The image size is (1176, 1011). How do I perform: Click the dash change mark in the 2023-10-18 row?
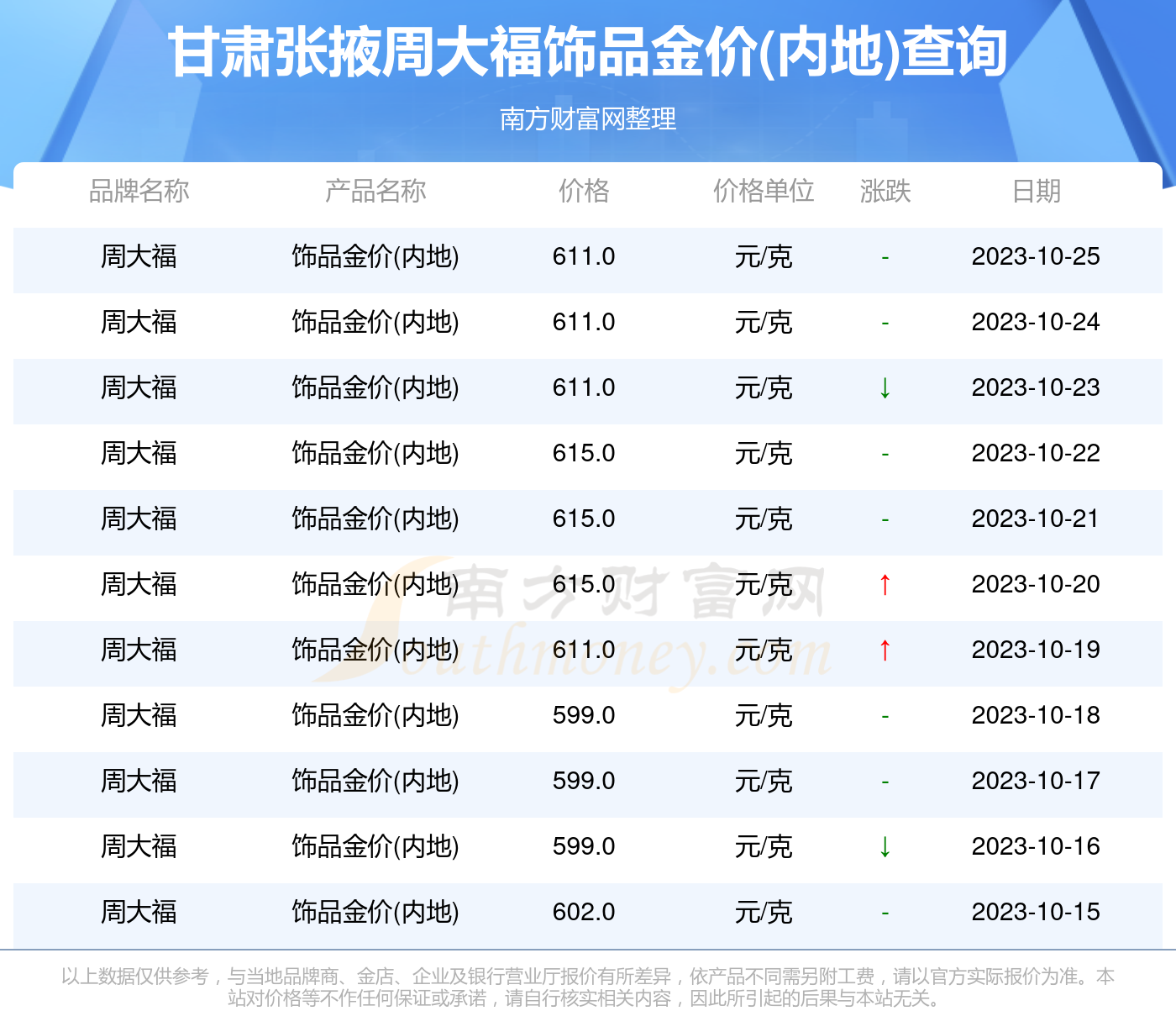point(885,716)
